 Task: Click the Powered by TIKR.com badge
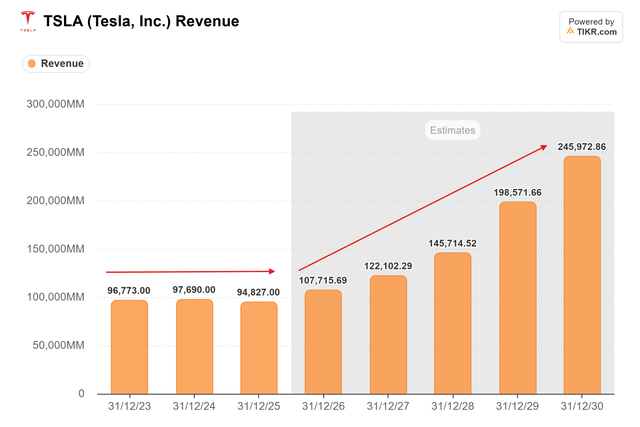[591, 27]
